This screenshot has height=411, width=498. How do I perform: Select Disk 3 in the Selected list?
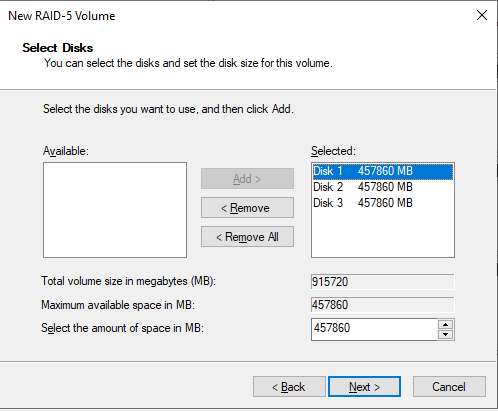383,203
